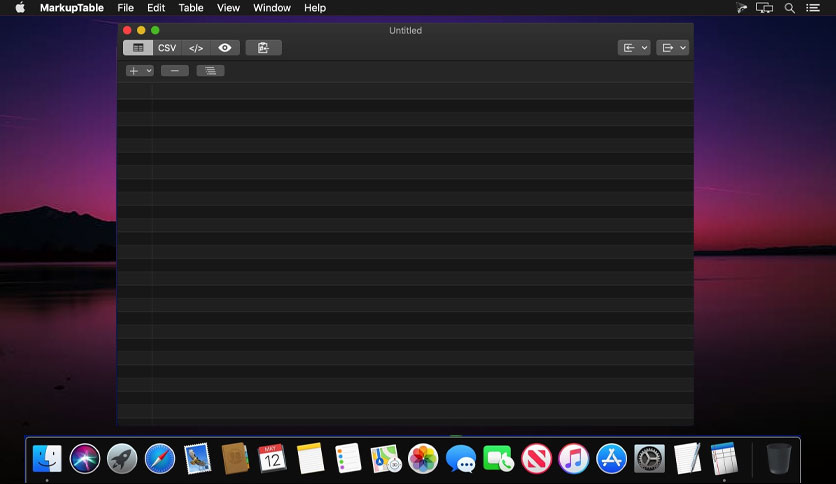Open the import dropdown menu

click(634, 48)
